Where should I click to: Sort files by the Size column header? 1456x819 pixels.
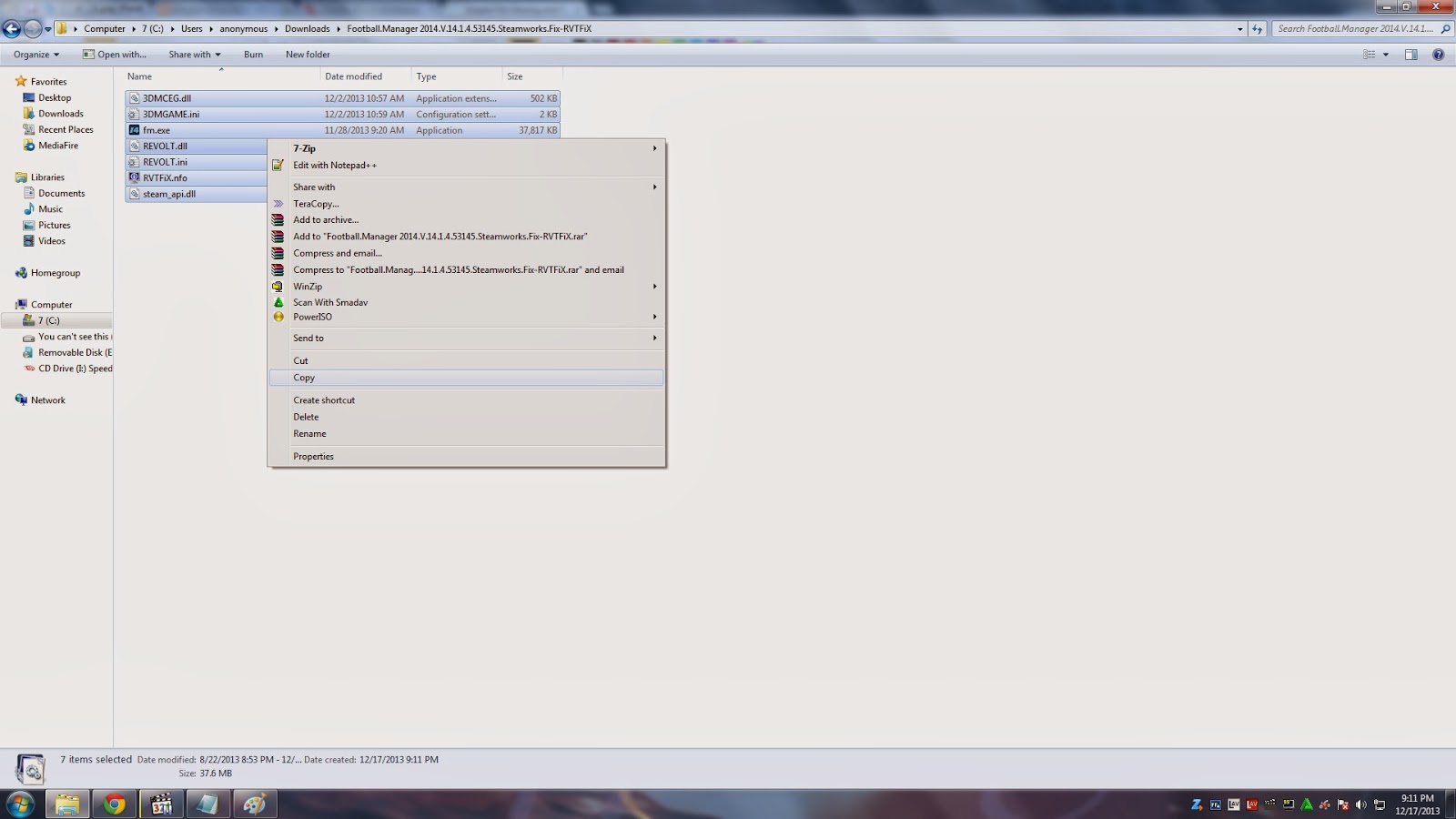[x=532, y=77]
